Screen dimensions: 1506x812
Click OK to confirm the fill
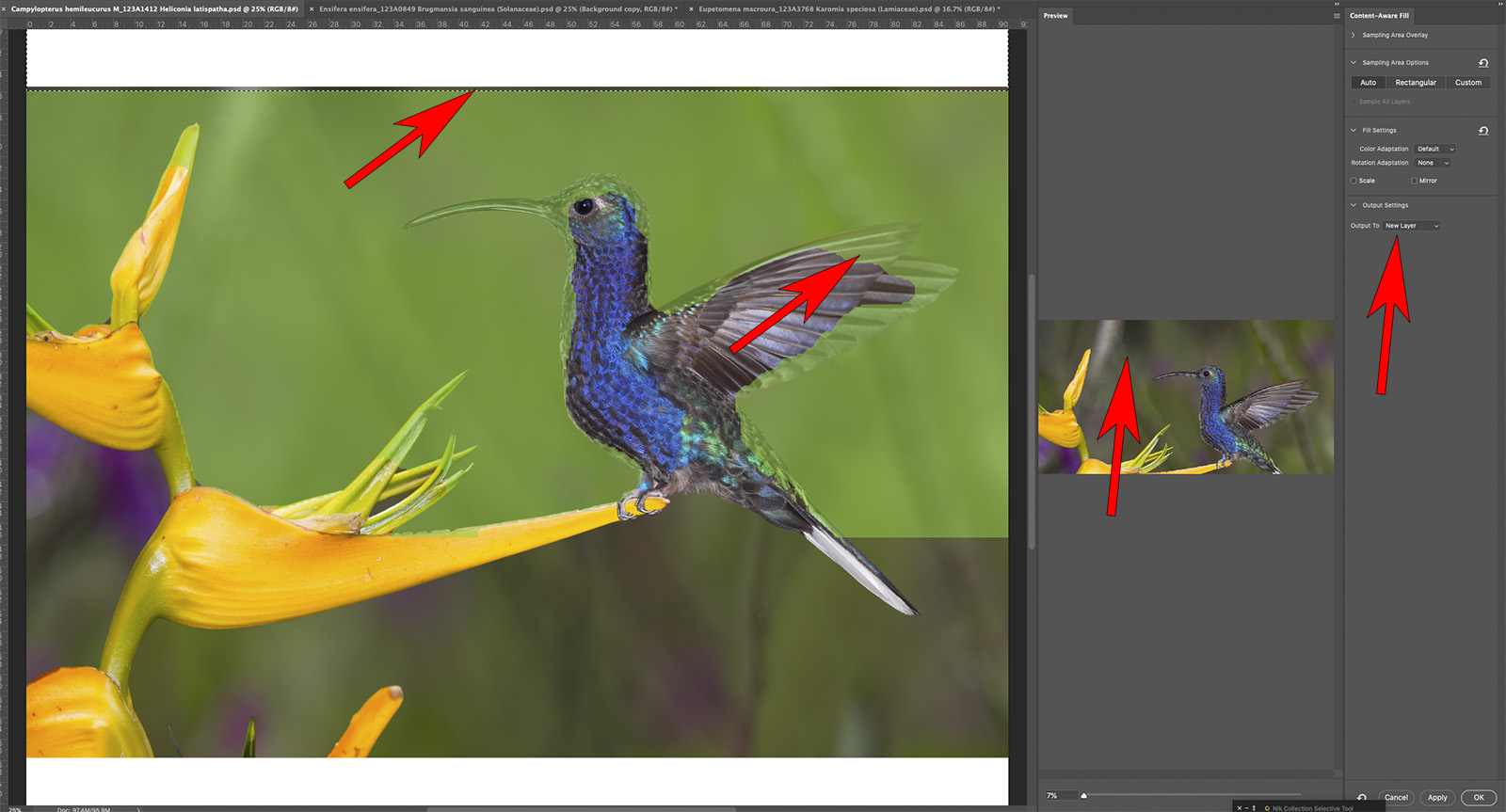[1478, 797]
